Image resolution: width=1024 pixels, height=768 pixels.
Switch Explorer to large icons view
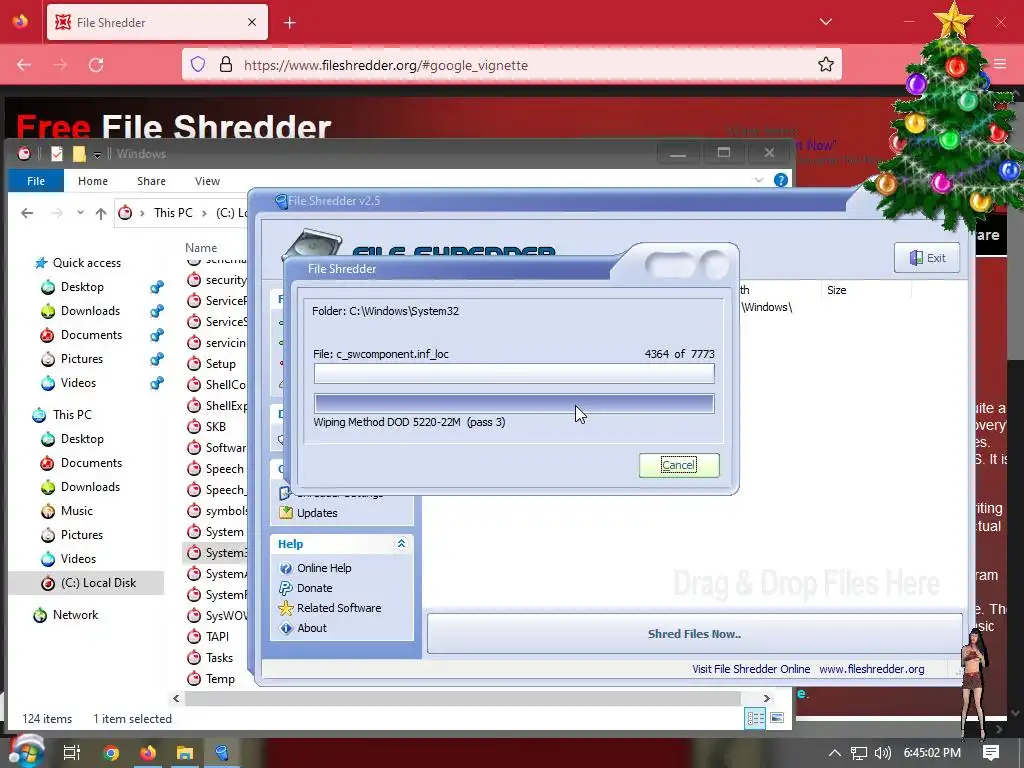pos(776,718)
